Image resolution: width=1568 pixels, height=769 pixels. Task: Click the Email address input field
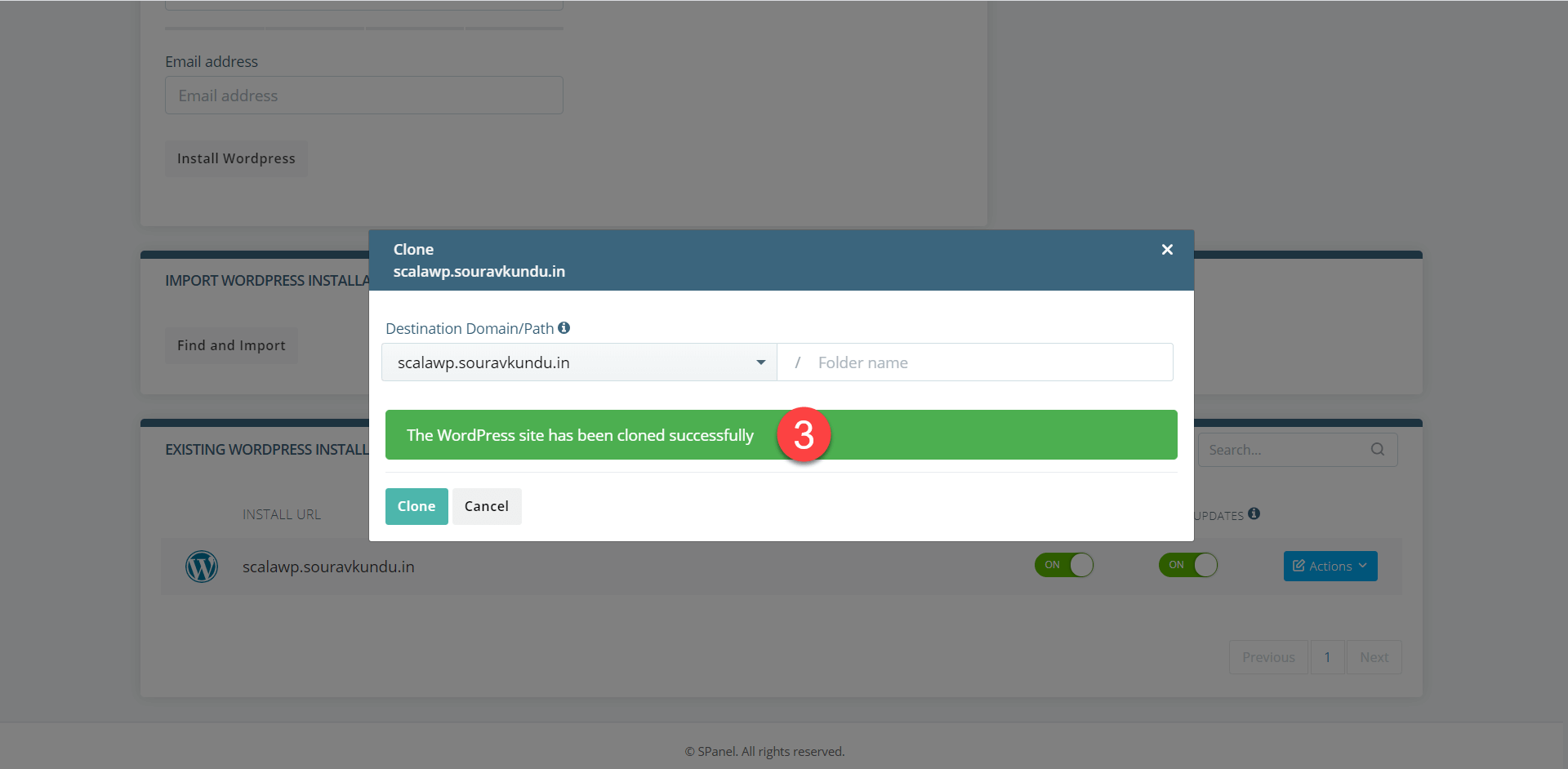[364, 96]
